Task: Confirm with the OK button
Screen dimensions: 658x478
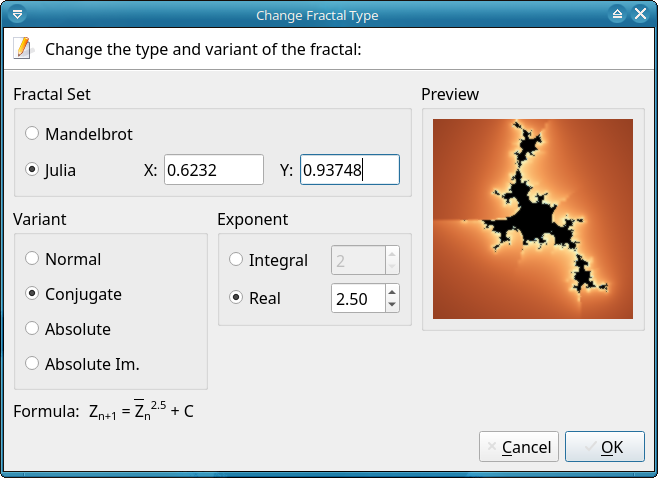Action: pyautogui.click(x=604, y=447)
